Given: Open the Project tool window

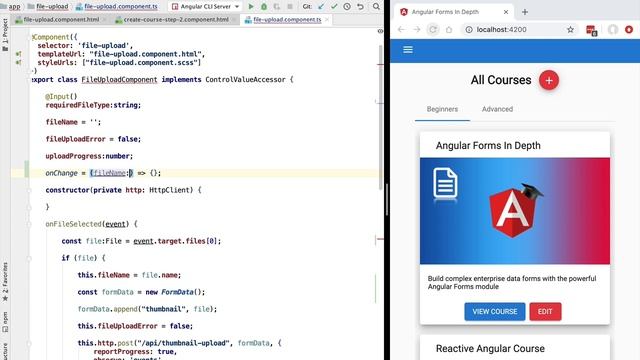Looking at the screenshot, I should (x=5, y=35).
